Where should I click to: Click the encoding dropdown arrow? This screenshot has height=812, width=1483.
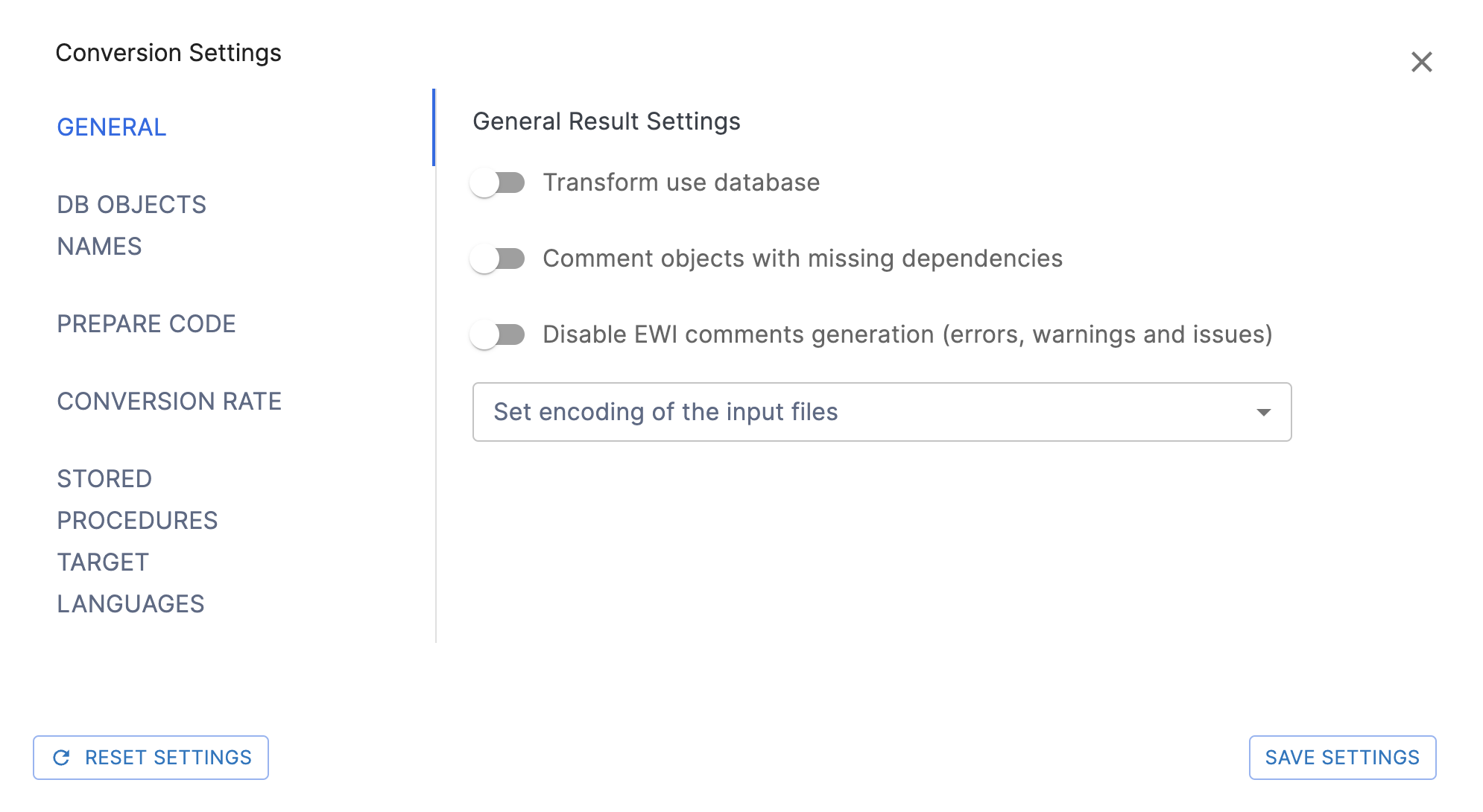point(1263,412)
